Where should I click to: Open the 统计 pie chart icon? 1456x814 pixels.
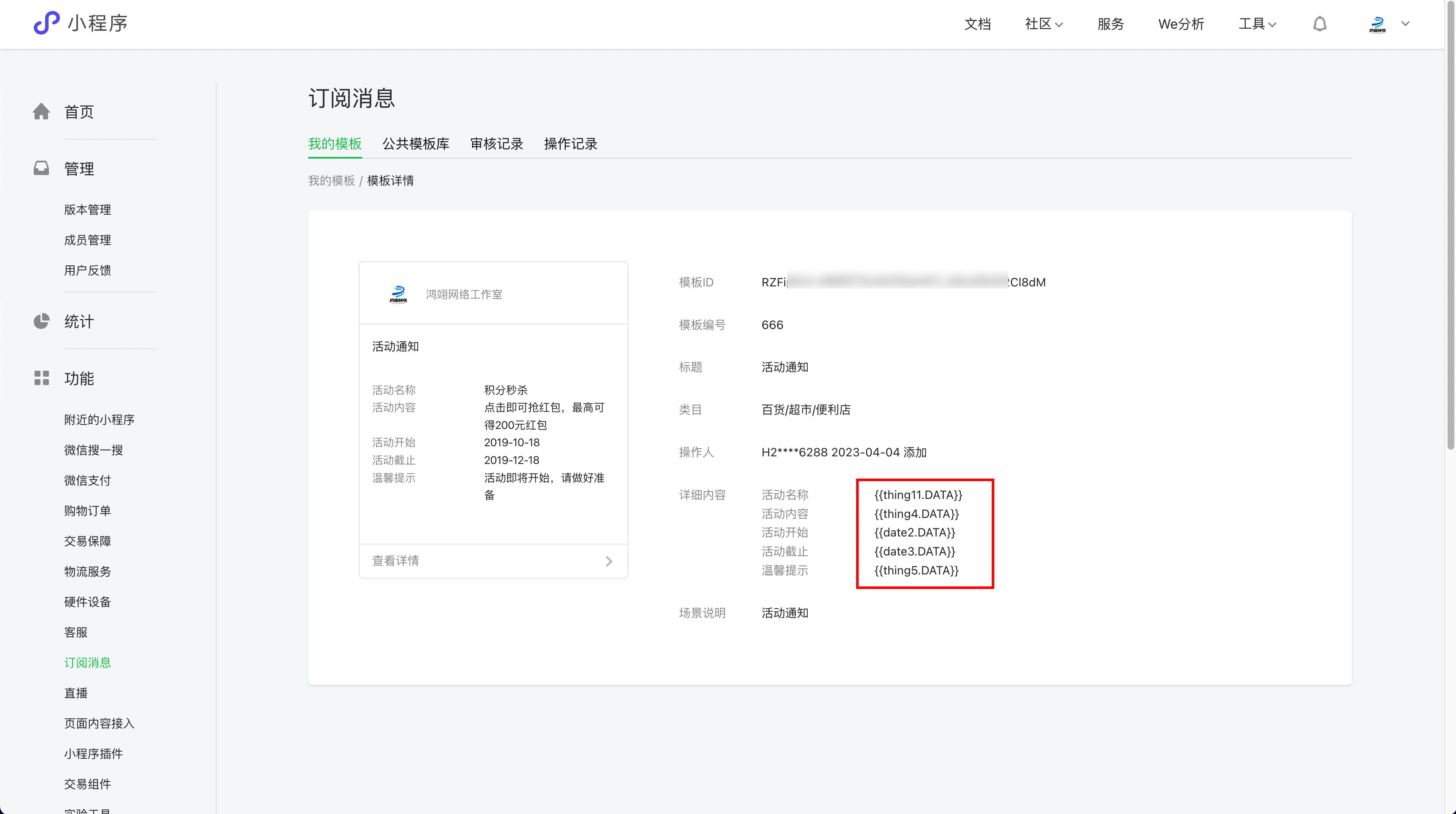(x=42, y=321)
